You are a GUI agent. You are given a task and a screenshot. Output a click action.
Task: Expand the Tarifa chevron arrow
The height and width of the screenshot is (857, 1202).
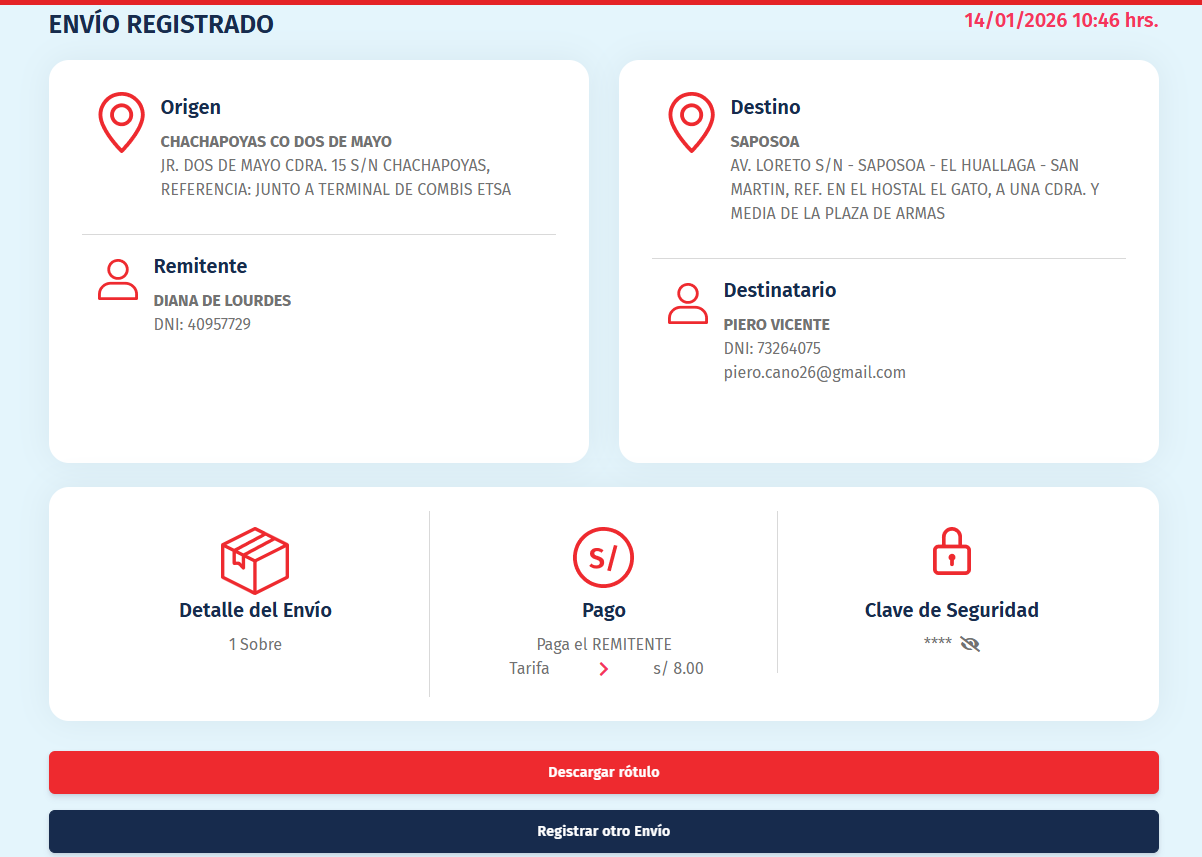tap(603, 669)
